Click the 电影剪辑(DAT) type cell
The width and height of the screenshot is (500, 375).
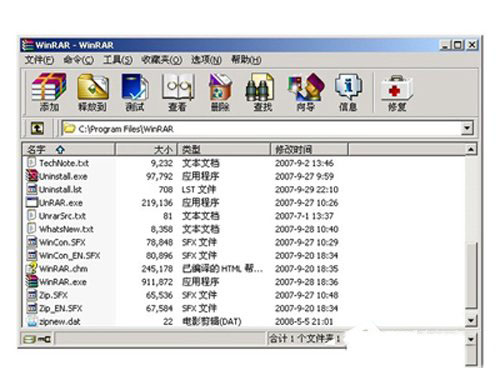click(212, 322)
